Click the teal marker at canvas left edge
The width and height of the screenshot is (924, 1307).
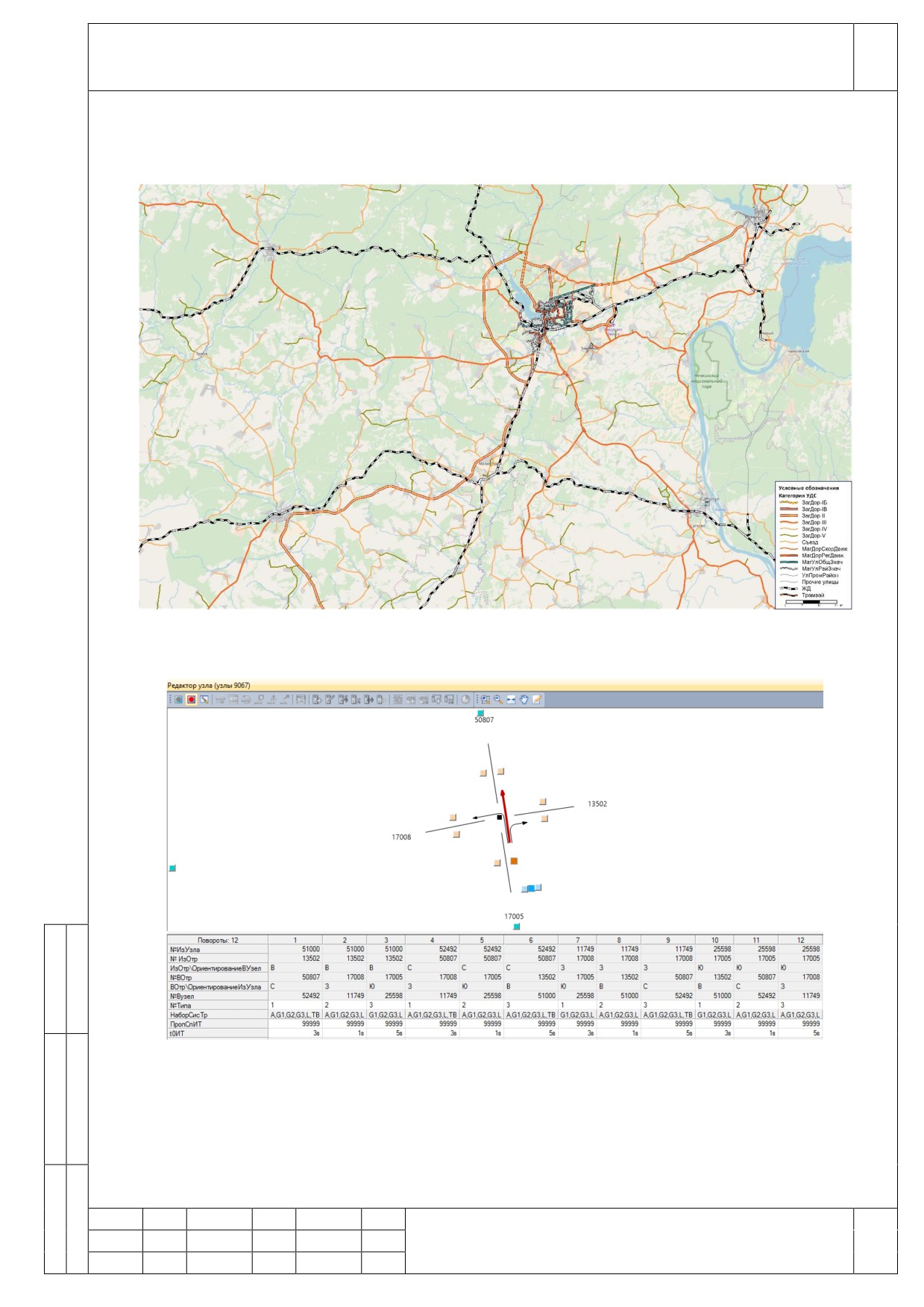(172, 868)
